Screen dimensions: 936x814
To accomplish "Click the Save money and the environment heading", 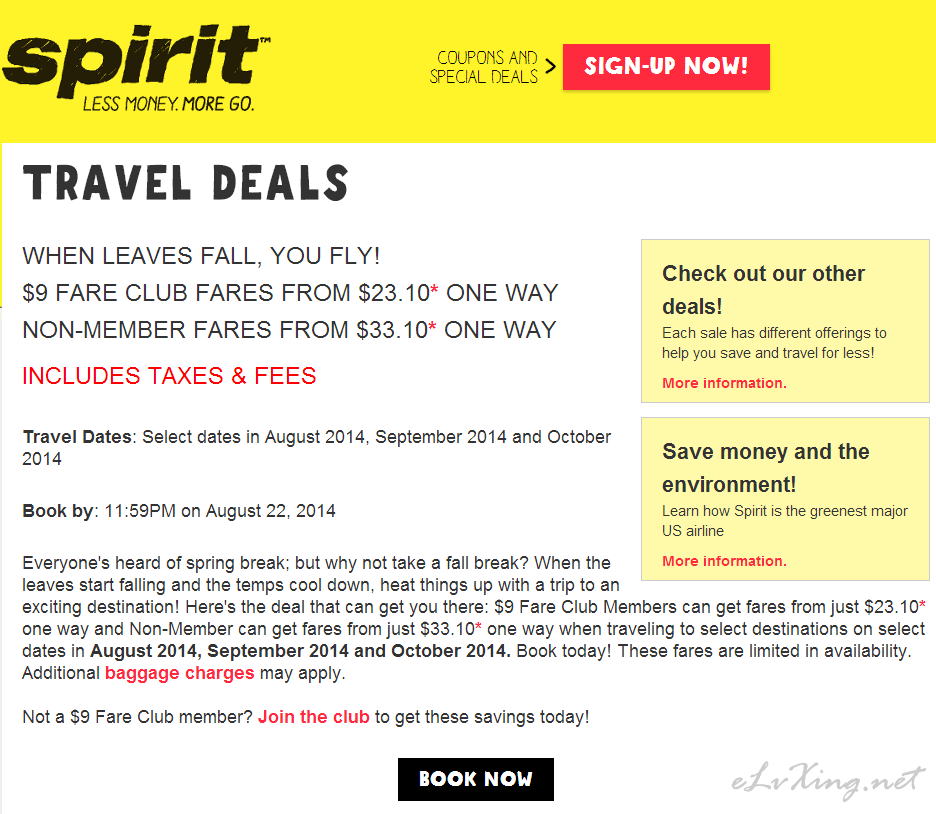I will [x=766, y=468].
